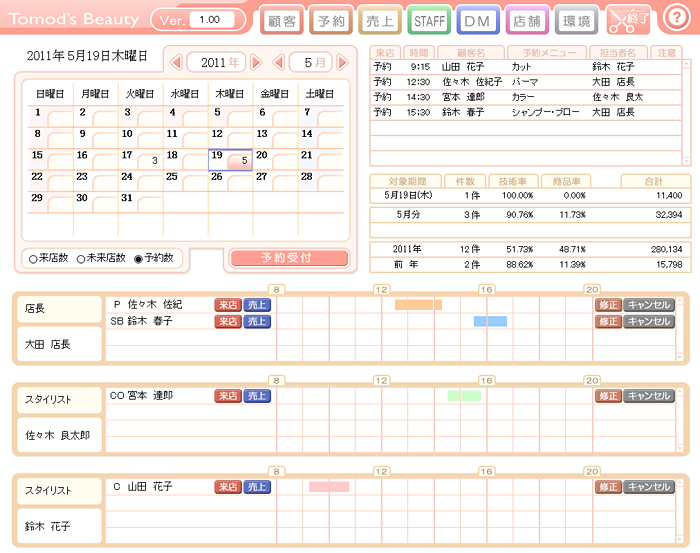
Task: Click the 予約受付 reservation button
Action: point(290,258)
